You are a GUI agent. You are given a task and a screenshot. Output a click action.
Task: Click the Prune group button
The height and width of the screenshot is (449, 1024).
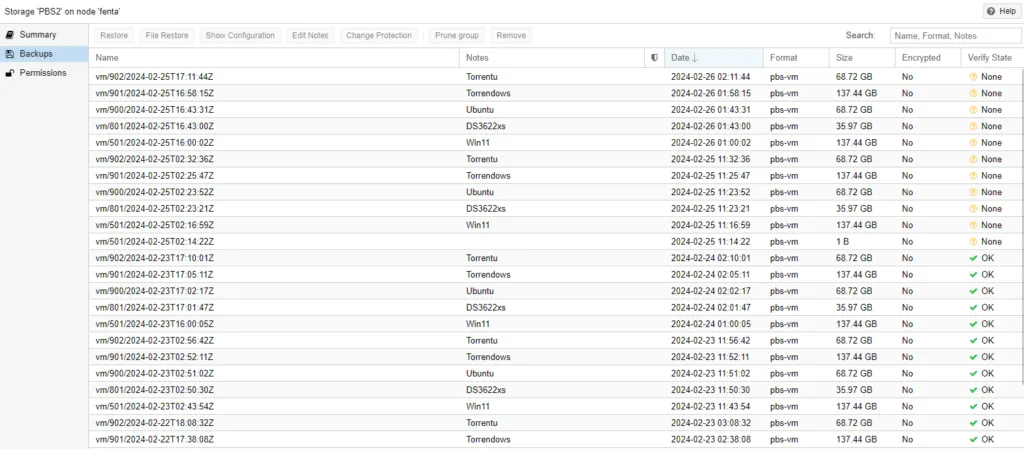tap(457, 35)
